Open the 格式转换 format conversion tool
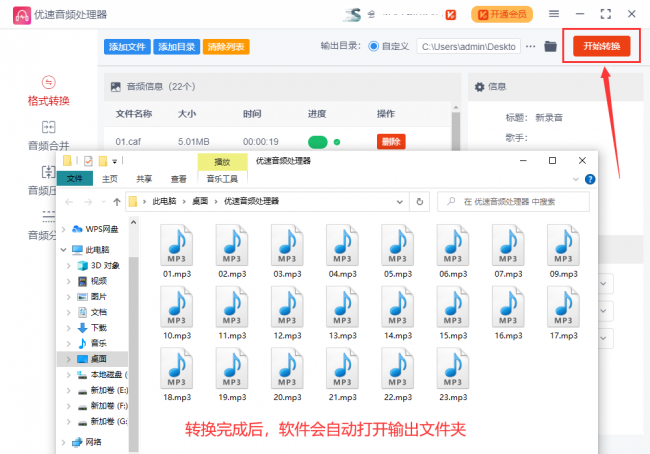650x454 pixels. [49, 91]
